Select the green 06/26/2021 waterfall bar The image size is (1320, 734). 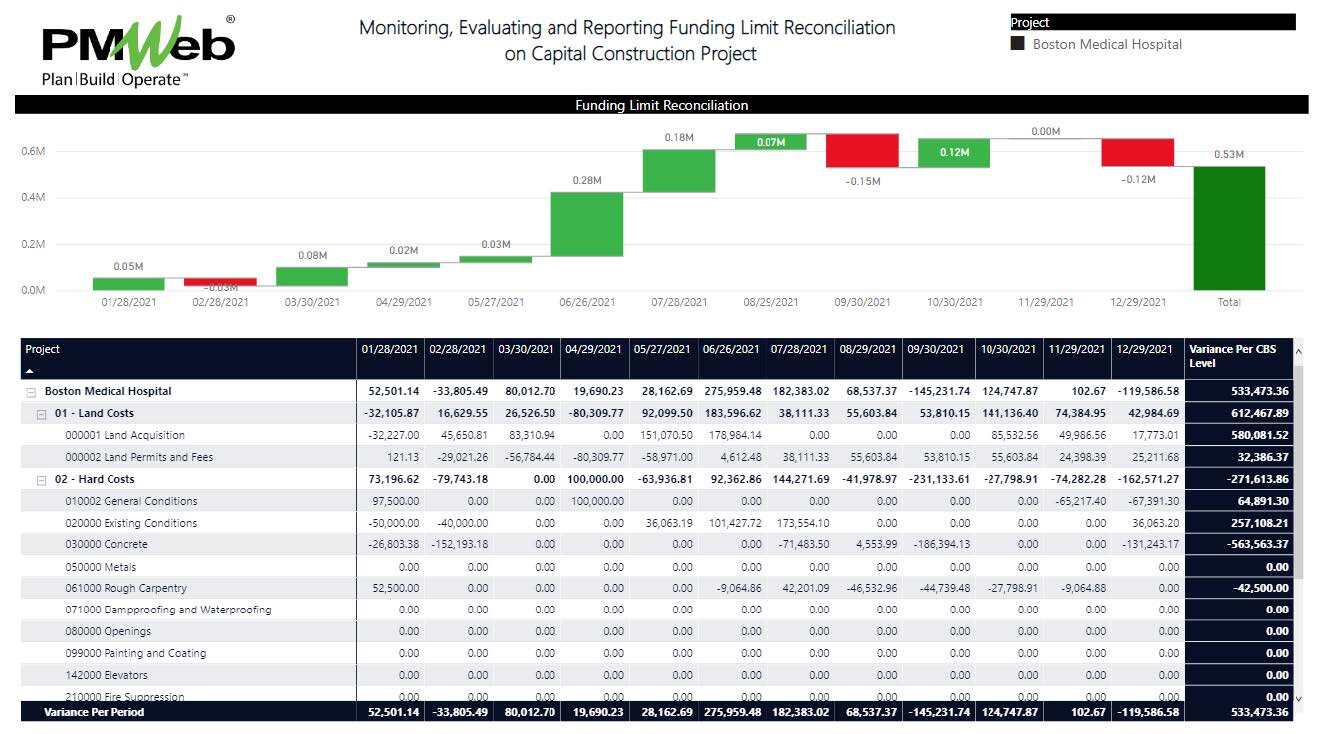pyautogui.click(x=587, y=224)
